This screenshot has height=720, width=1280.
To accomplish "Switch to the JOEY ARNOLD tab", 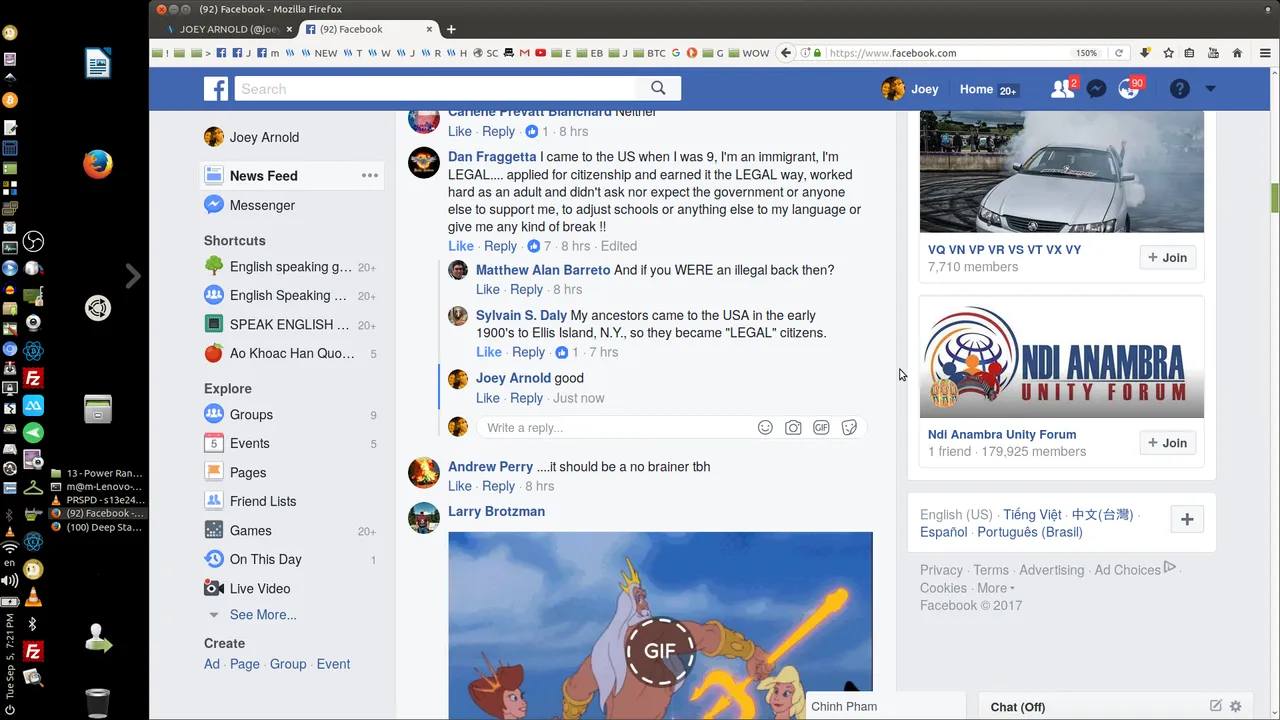I will (x=228, y=29).
